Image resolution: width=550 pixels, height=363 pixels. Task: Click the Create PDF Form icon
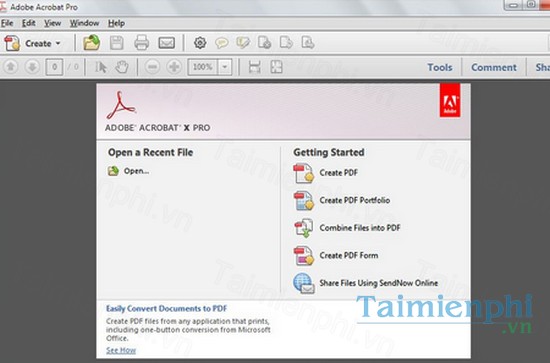pos(303,256)
